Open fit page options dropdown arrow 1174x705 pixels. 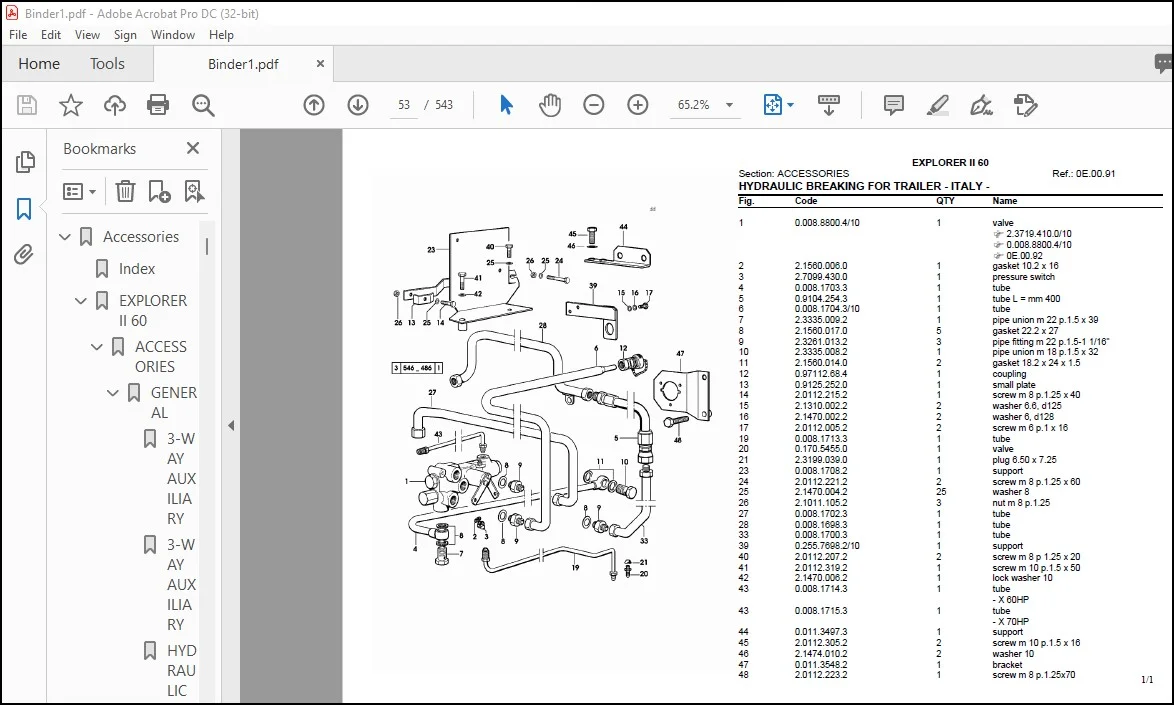[791, 105]
